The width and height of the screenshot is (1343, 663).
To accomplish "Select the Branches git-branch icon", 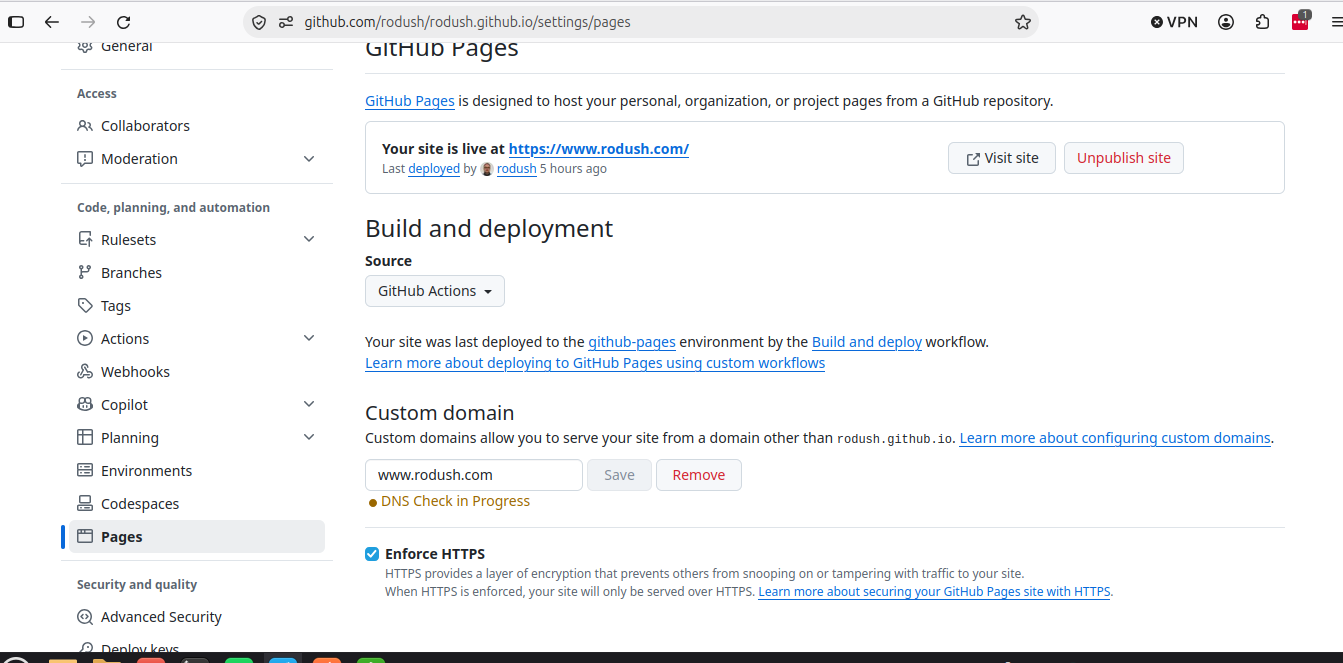I will (85, 273).
